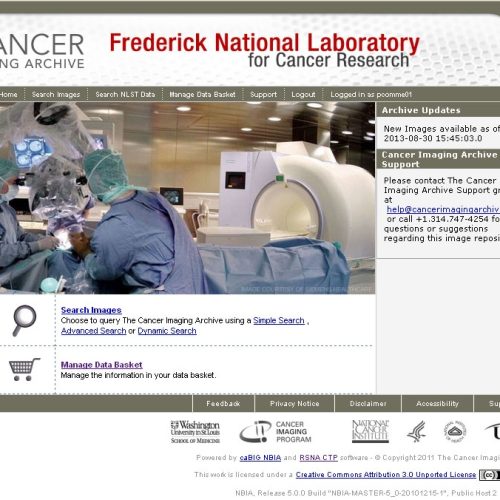This screenshot has width=500, height=500.
Task: Open Search Images in navigation bar
Action: point(56,95)
